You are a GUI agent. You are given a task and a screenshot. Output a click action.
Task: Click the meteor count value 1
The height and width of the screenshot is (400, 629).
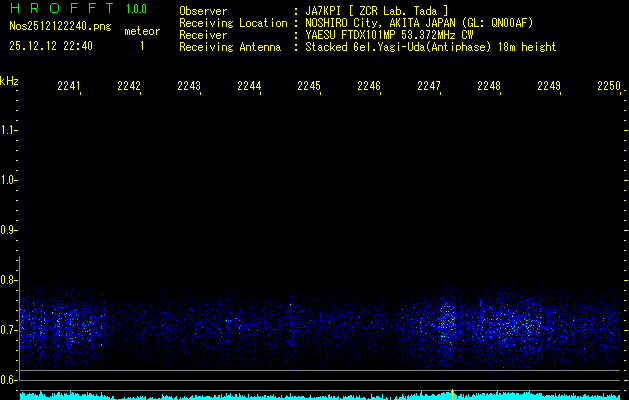pos(141,46)
